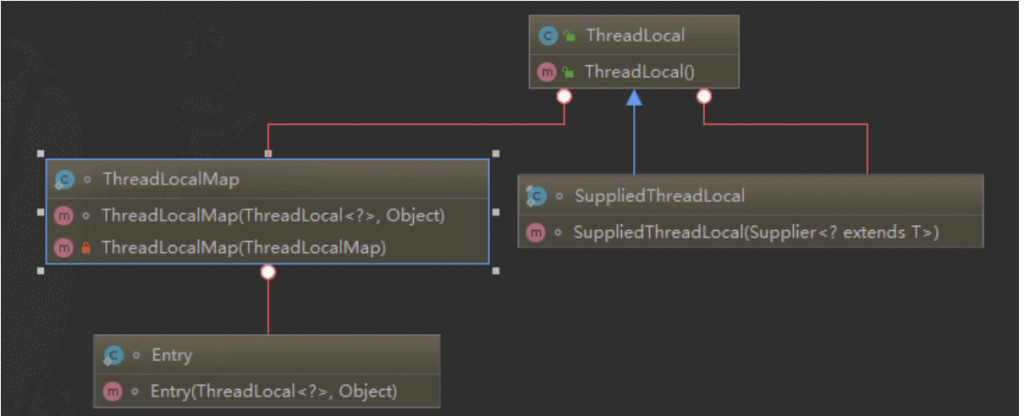Click the Entry class icon

click(114, 355)
